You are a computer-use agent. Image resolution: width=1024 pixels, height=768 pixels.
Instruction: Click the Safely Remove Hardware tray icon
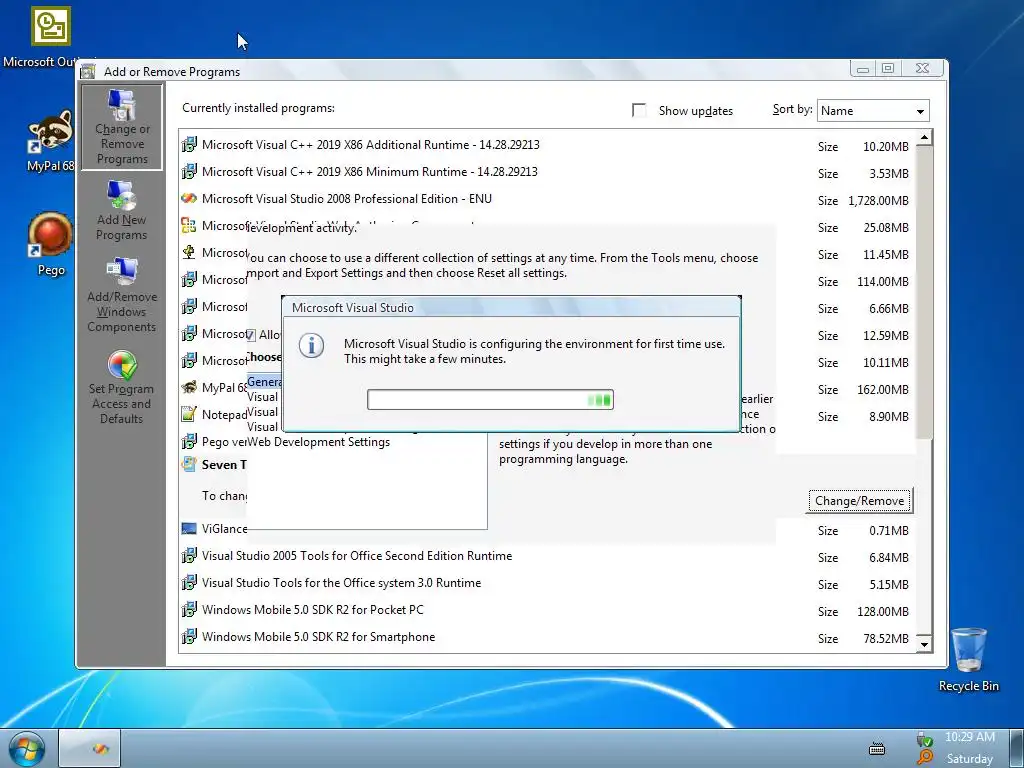tap(924, 739)
